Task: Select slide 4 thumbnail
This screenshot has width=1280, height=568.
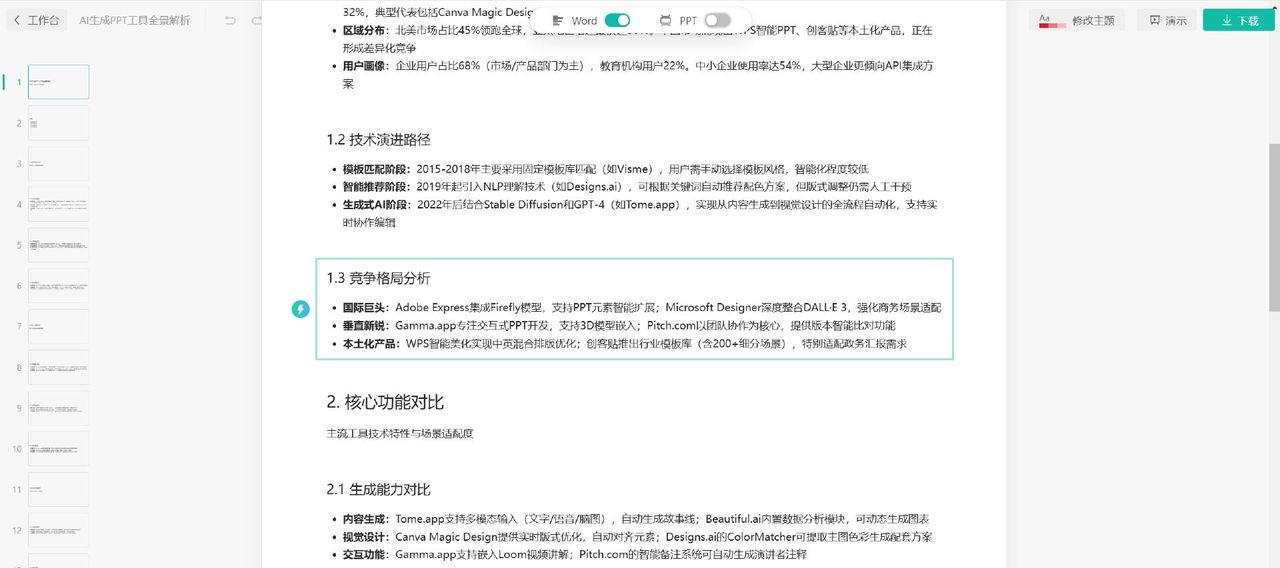Action: coord(58,204)
